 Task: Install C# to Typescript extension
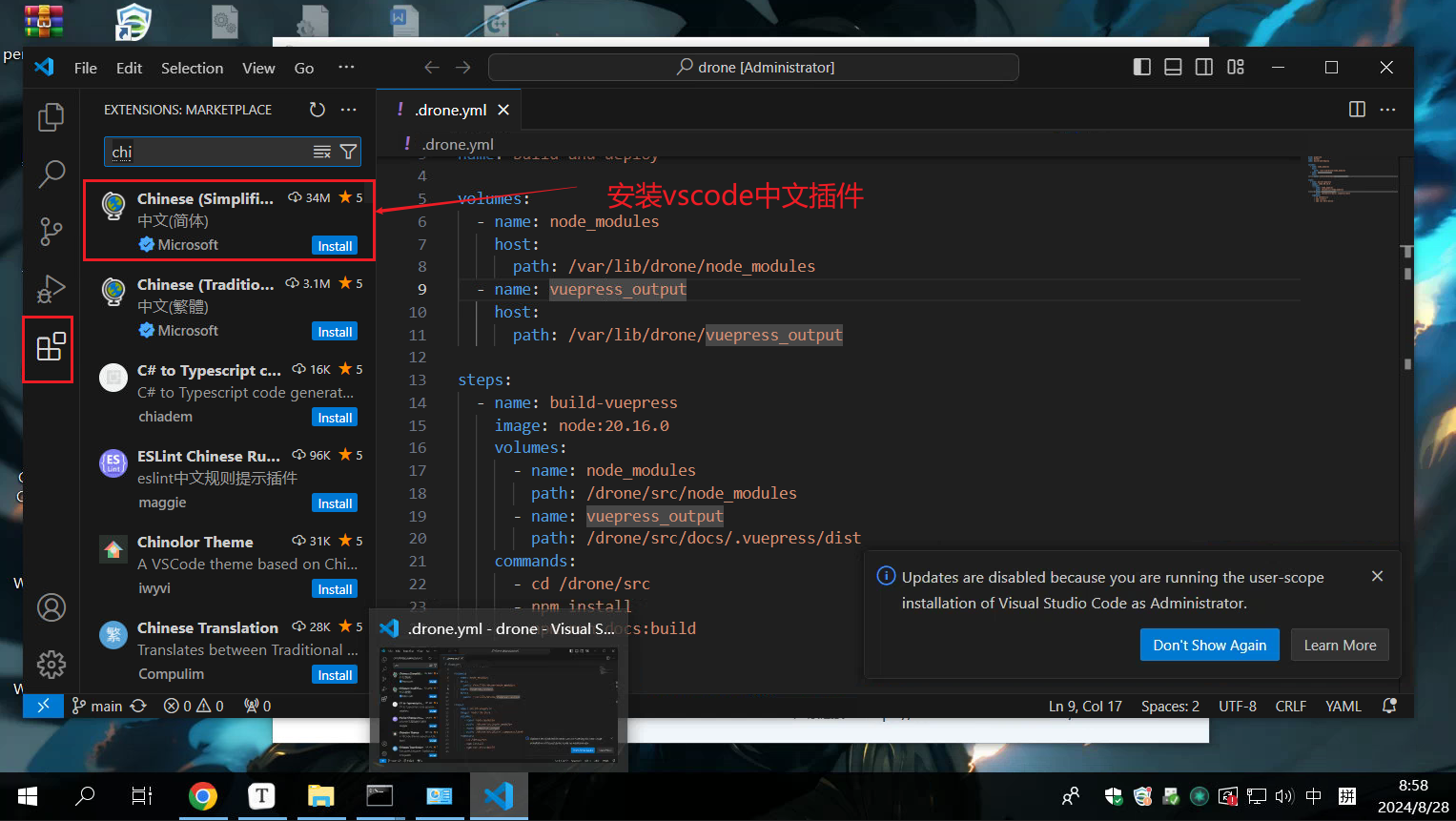pyautogui.click(x=335, y=418)
